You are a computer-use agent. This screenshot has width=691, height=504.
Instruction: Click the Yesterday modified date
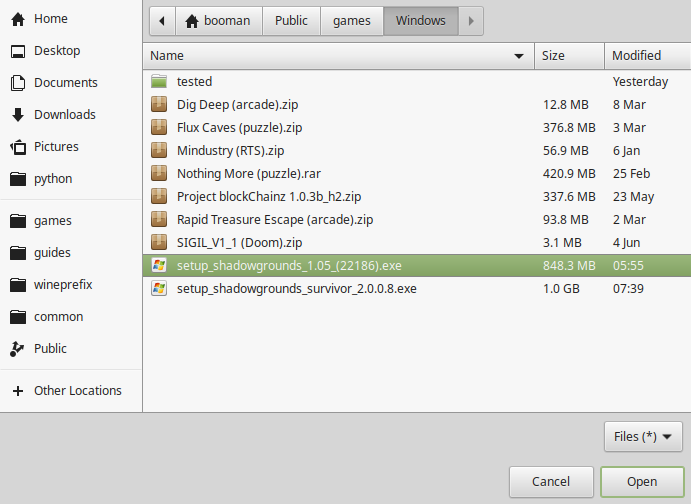pyautogui.click(x=640, y=82)
